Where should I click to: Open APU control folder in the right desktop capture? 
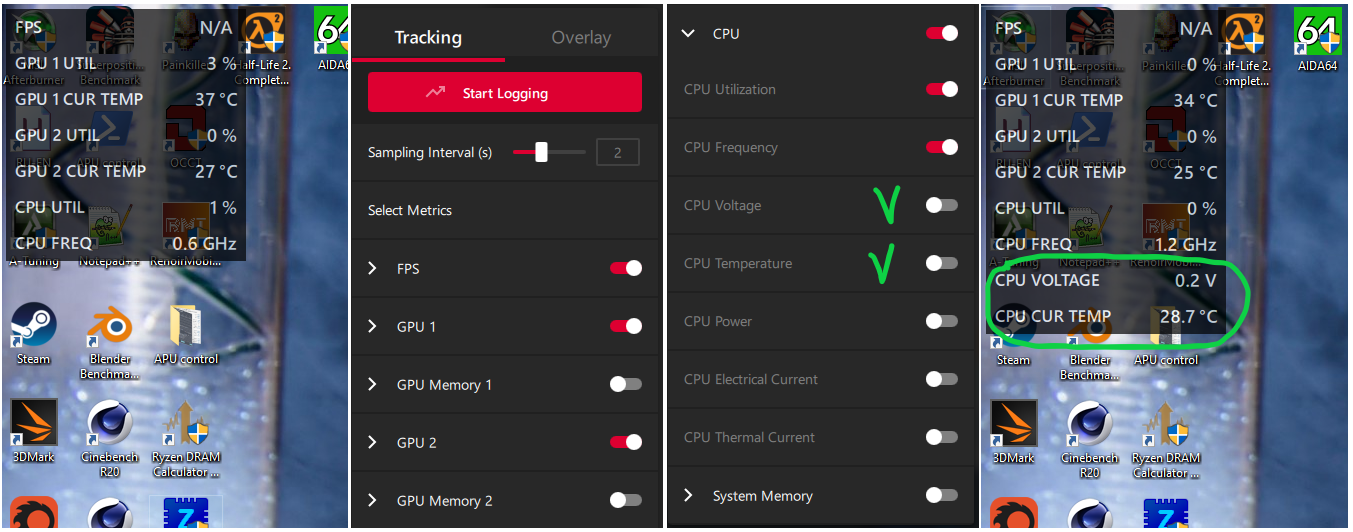pos(1166,326)
